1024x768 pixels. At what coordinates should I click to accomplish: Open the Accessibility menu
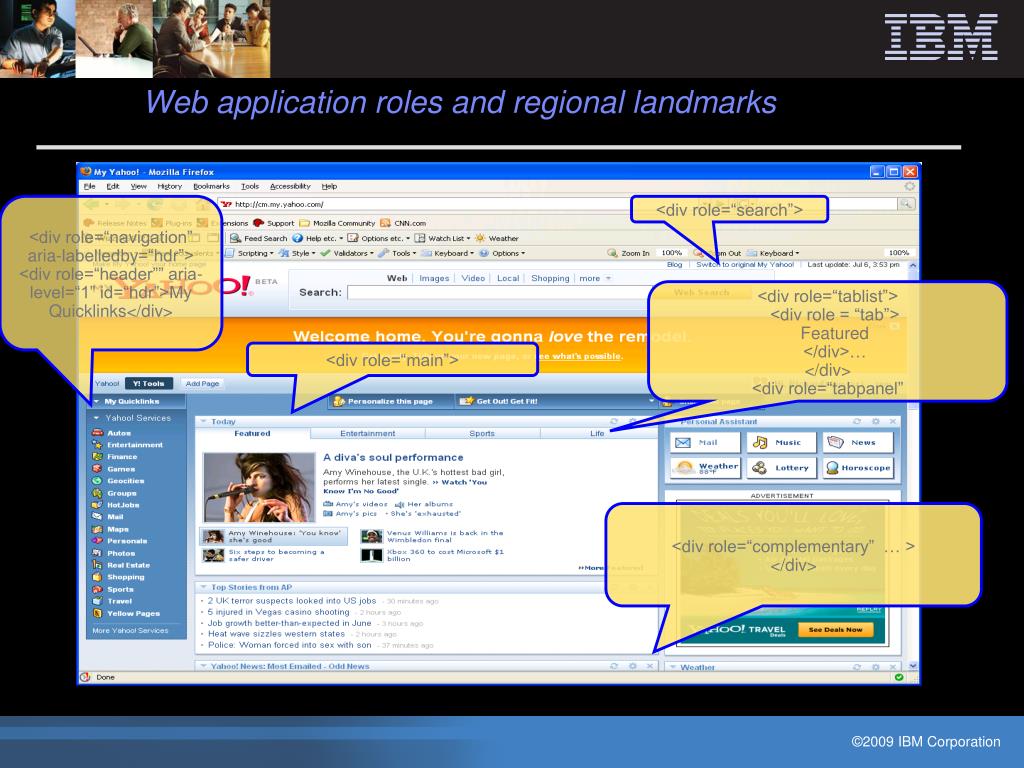290,186
